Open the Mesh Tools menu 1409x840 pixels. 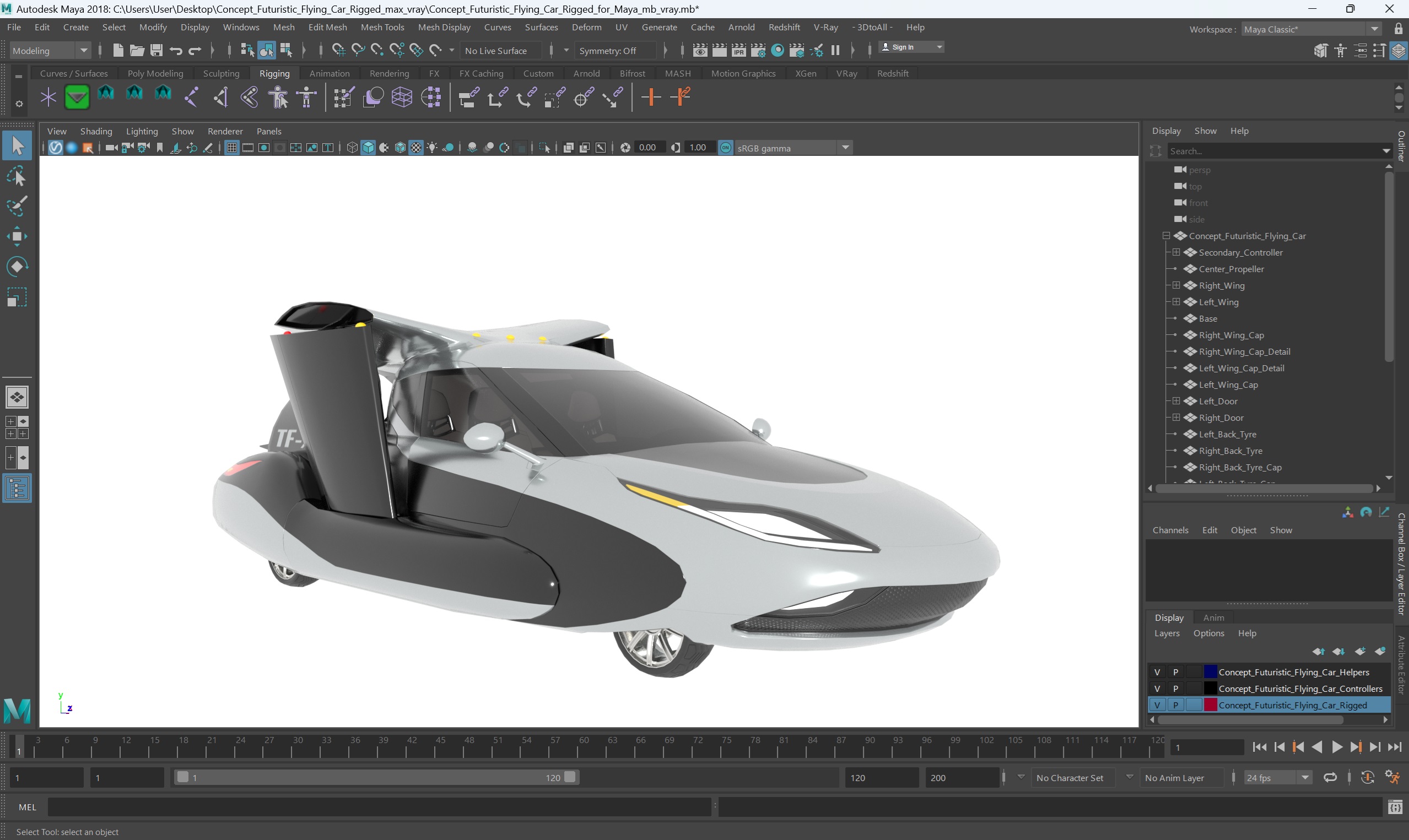coord(382,27)
